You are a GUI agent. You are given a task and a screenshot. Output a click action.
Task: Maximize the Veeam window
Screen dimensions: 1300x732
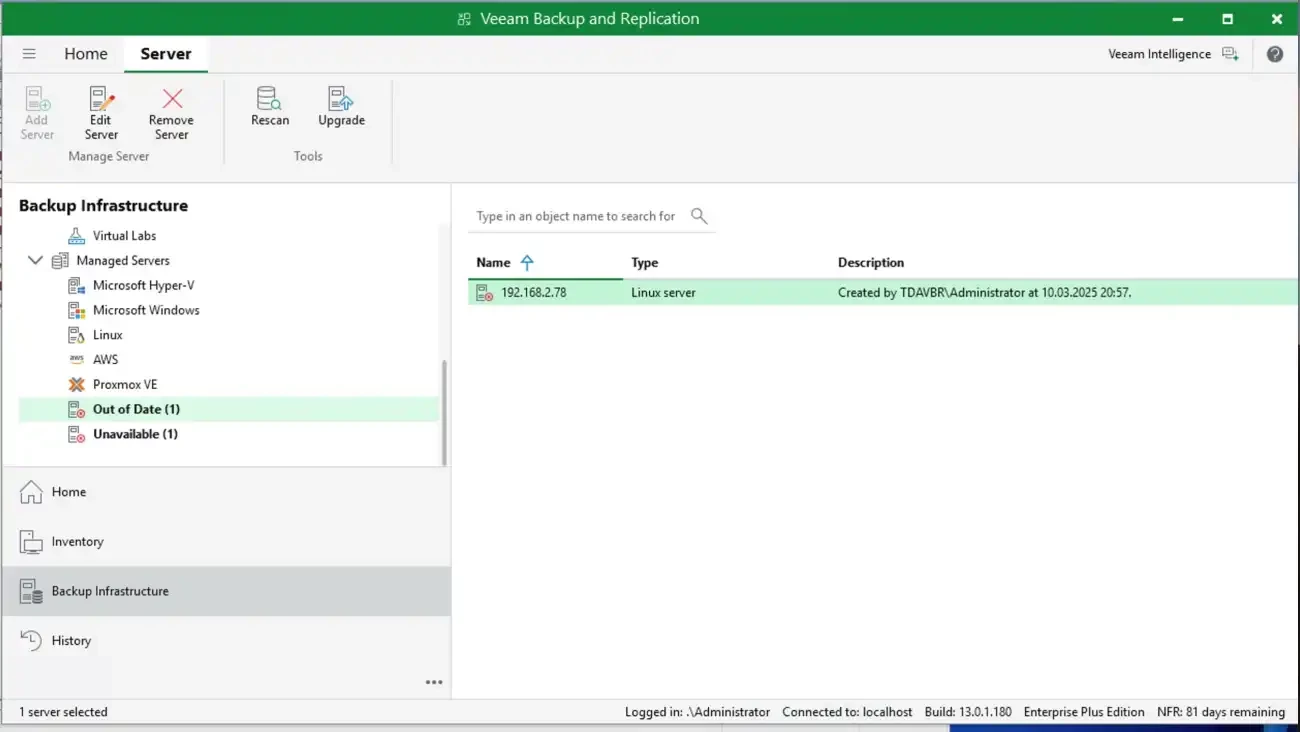[1227, 19]
